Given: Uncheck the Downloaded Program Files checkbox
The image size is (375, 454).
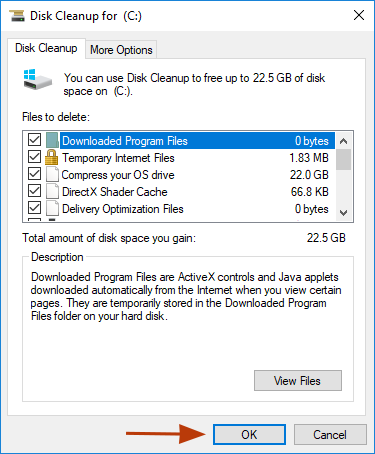Looking at the screenshot, I should click(x=35, y=140).
